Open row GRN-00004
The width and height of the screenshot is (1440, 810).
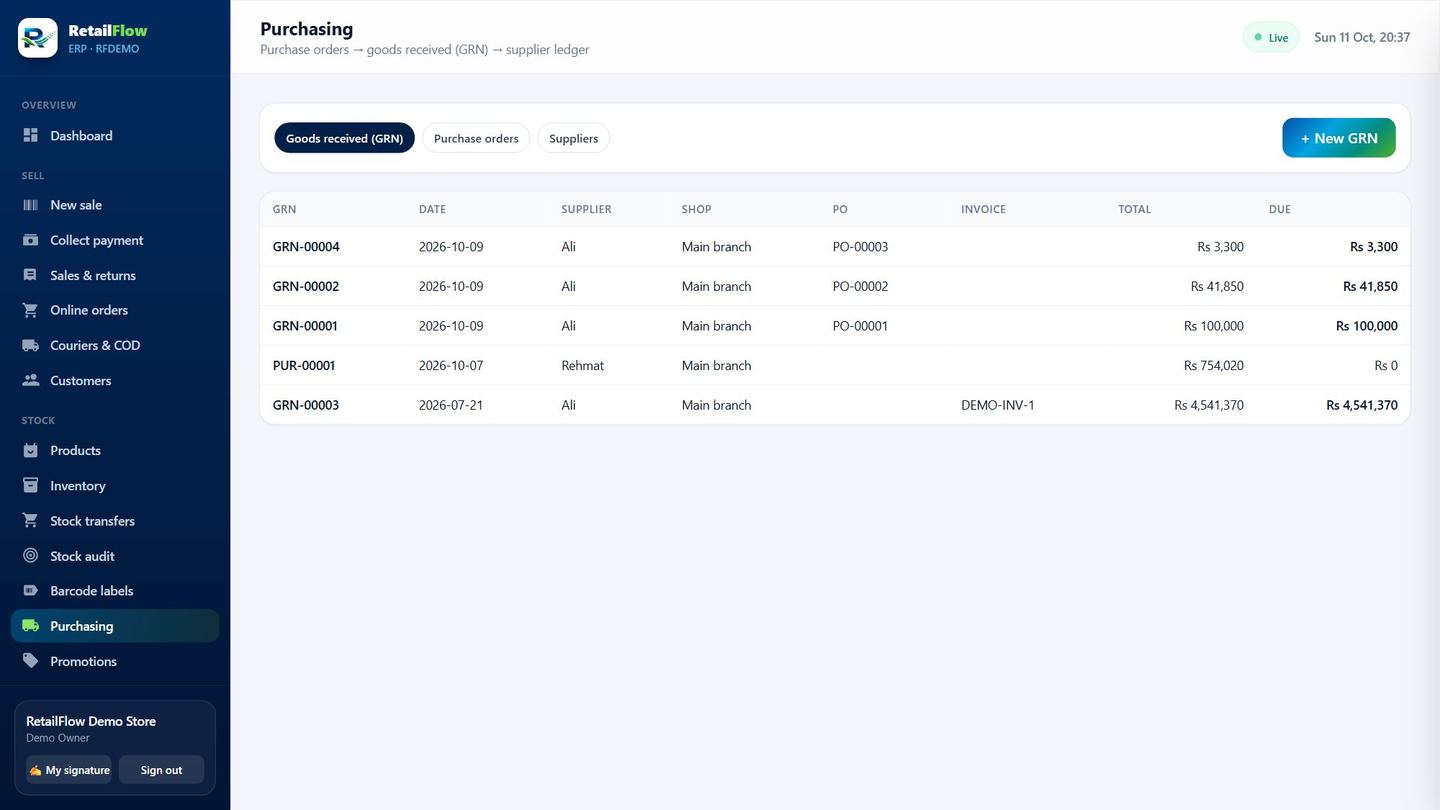(x=835, y=246)
